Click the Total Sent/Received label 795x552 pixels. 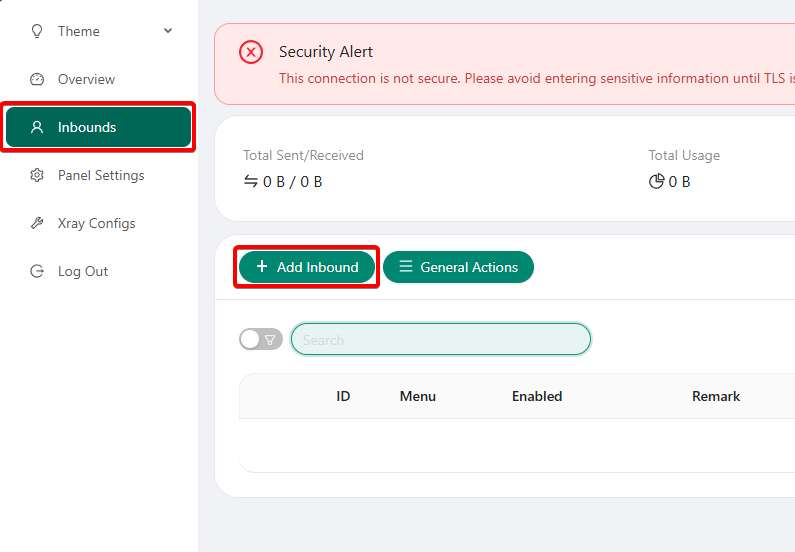tap(303, 155)
